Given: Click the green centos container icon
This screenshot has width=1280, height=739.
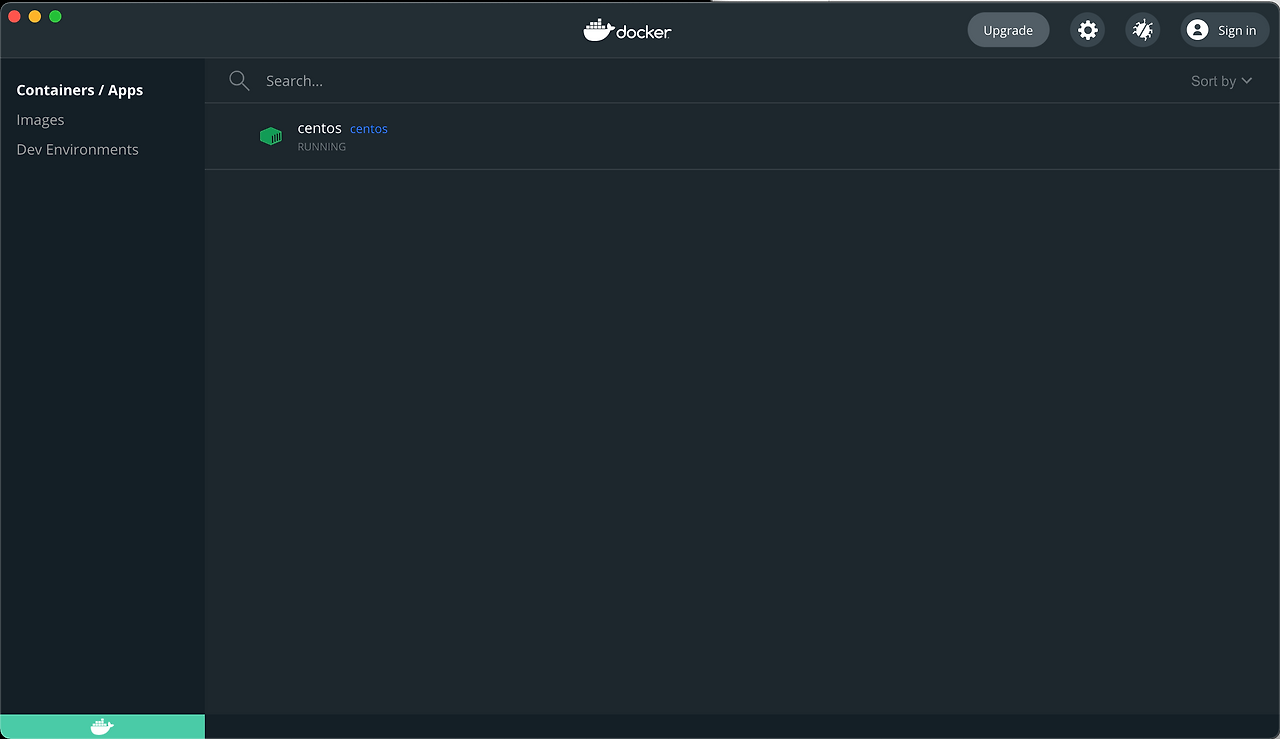Looking at the screenshot, I should [x=271, y=136].
